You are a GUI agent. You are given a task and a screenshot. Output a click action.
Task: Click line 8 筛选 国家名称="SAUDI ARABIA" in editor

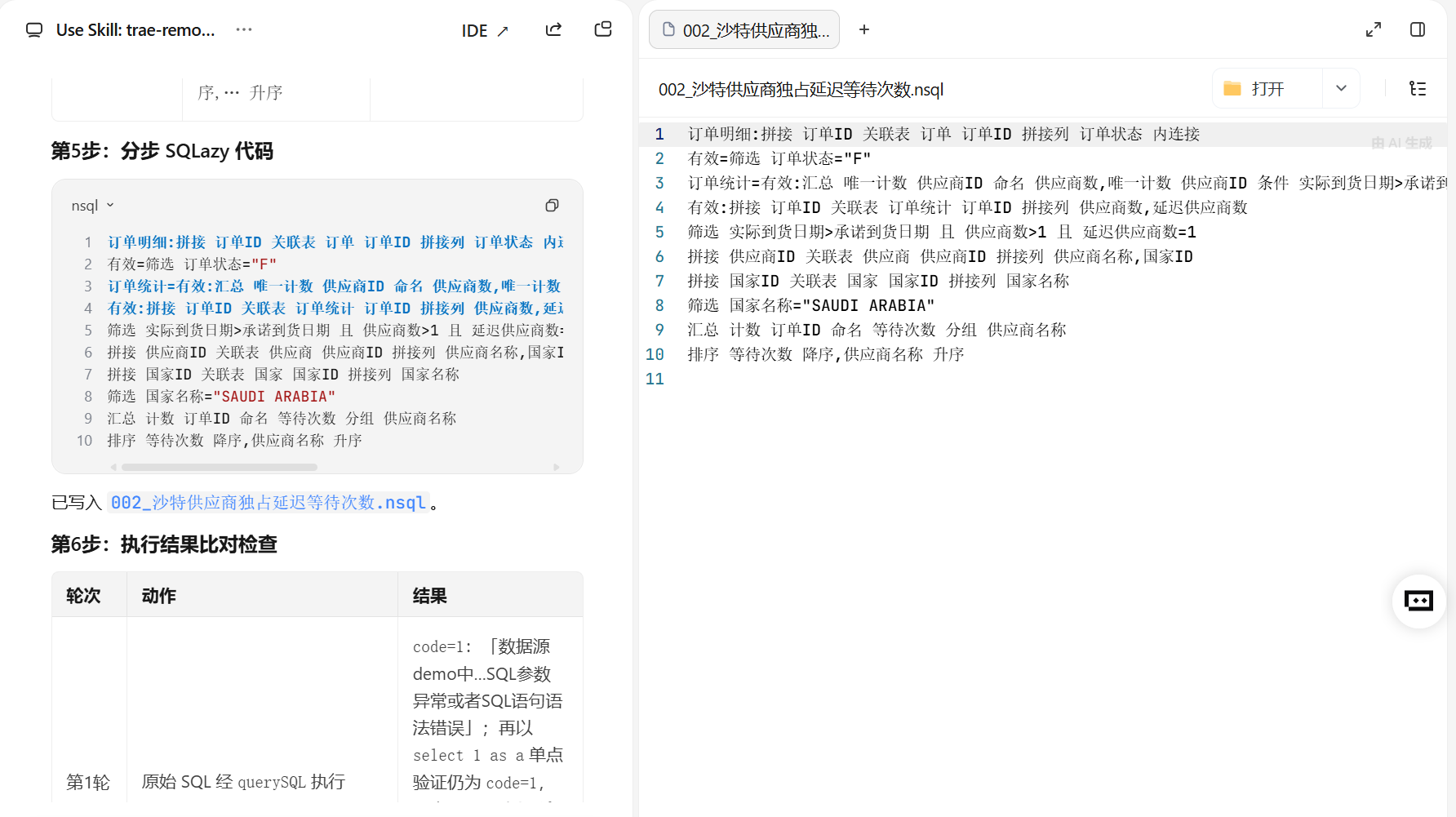(x=810, y=305)
